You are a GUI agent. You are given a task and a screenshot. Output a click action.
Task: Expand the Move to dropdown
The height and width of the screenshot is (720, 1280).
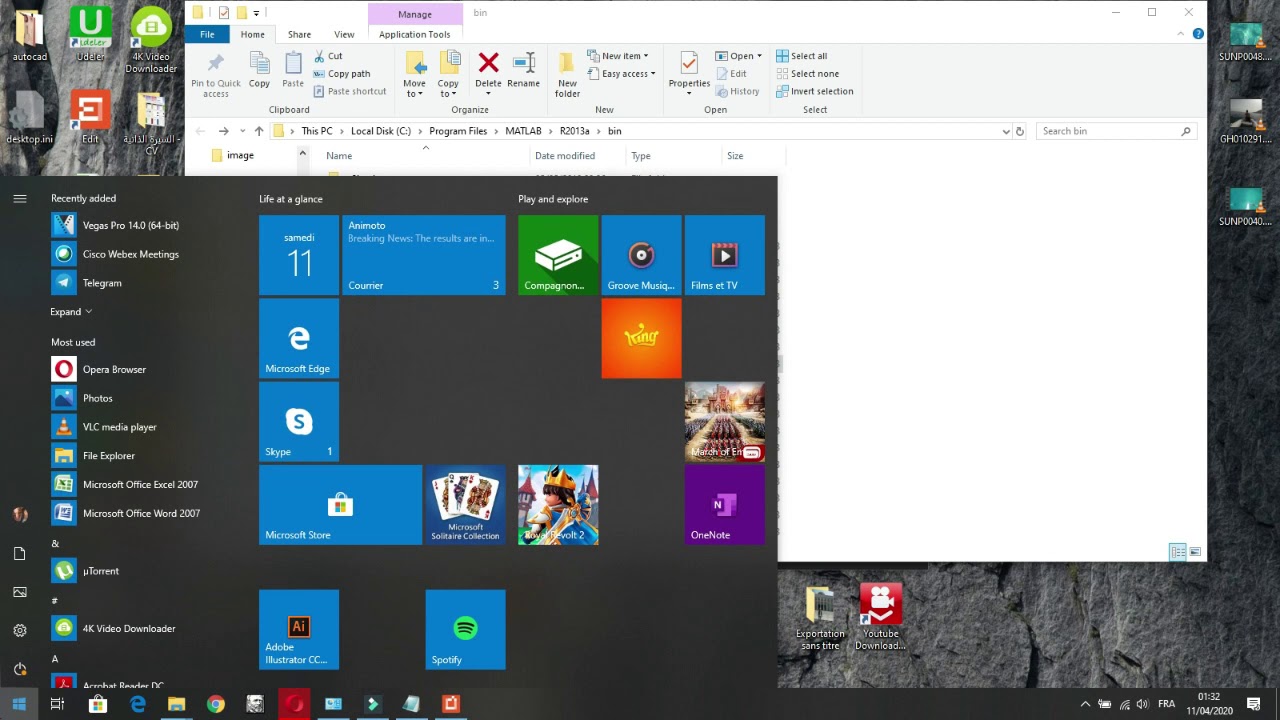[414, 75]
